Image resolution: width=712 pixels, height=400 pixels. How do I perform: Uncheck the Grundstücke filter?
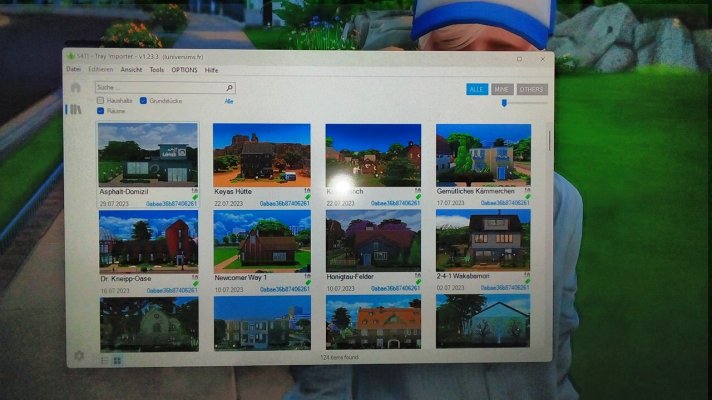tap(143, 100)
